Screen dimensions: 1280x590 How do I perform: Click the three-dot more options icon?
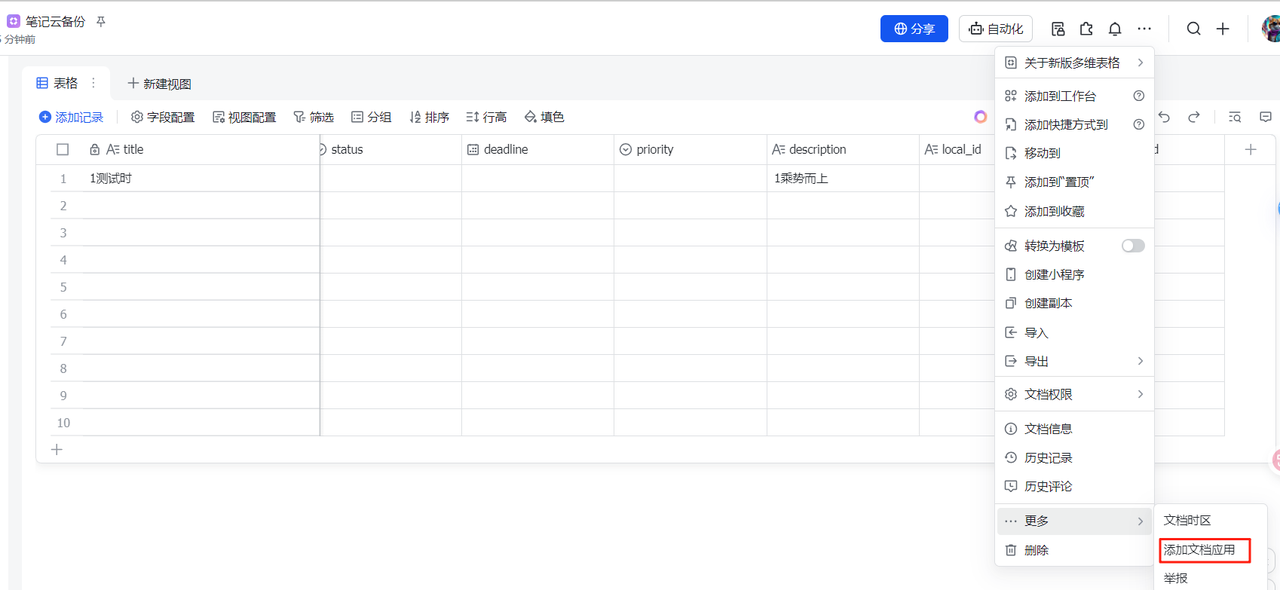tap(1144, 29)
